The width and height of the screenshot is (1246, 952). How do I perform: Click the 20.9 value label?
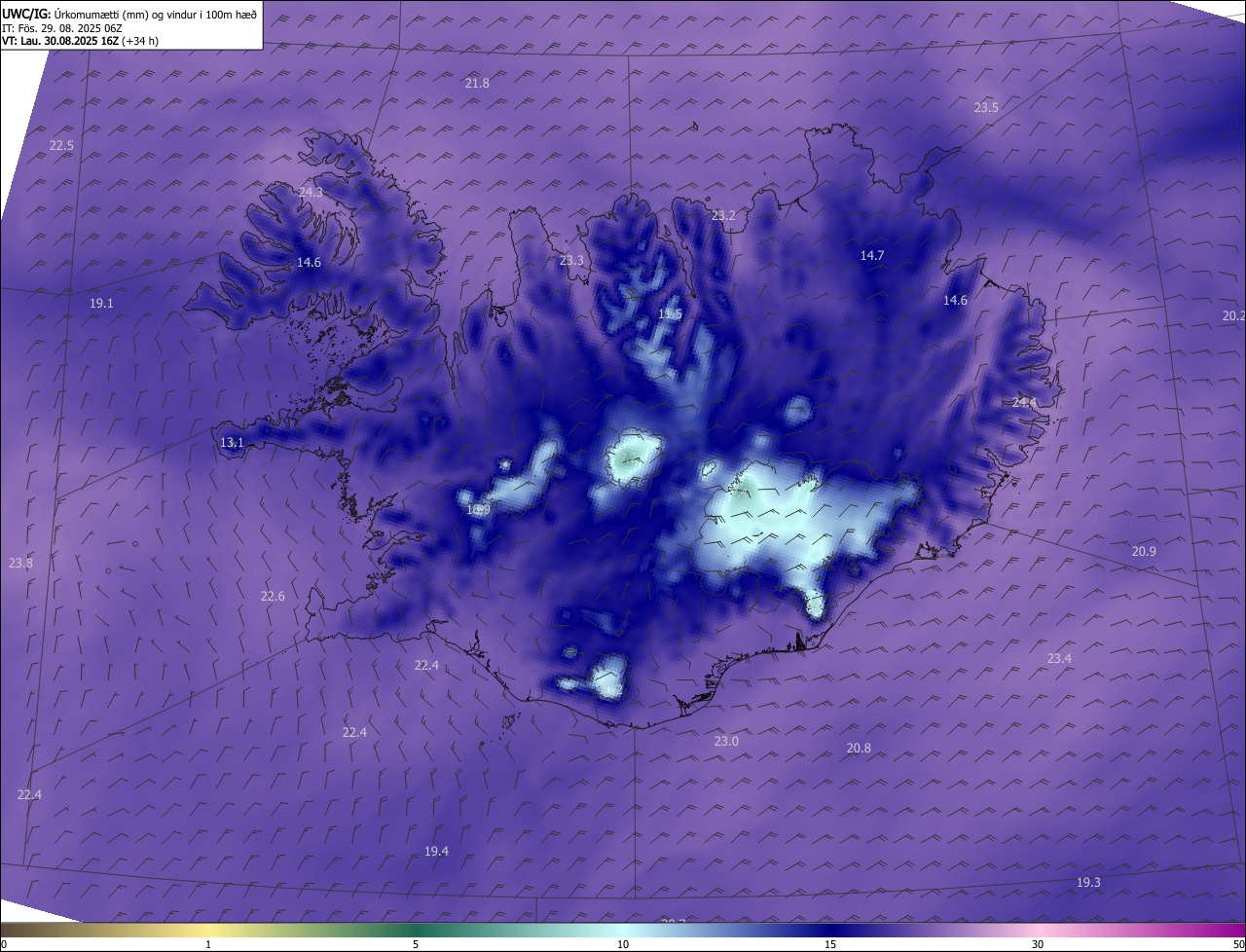coord(1144,552)
